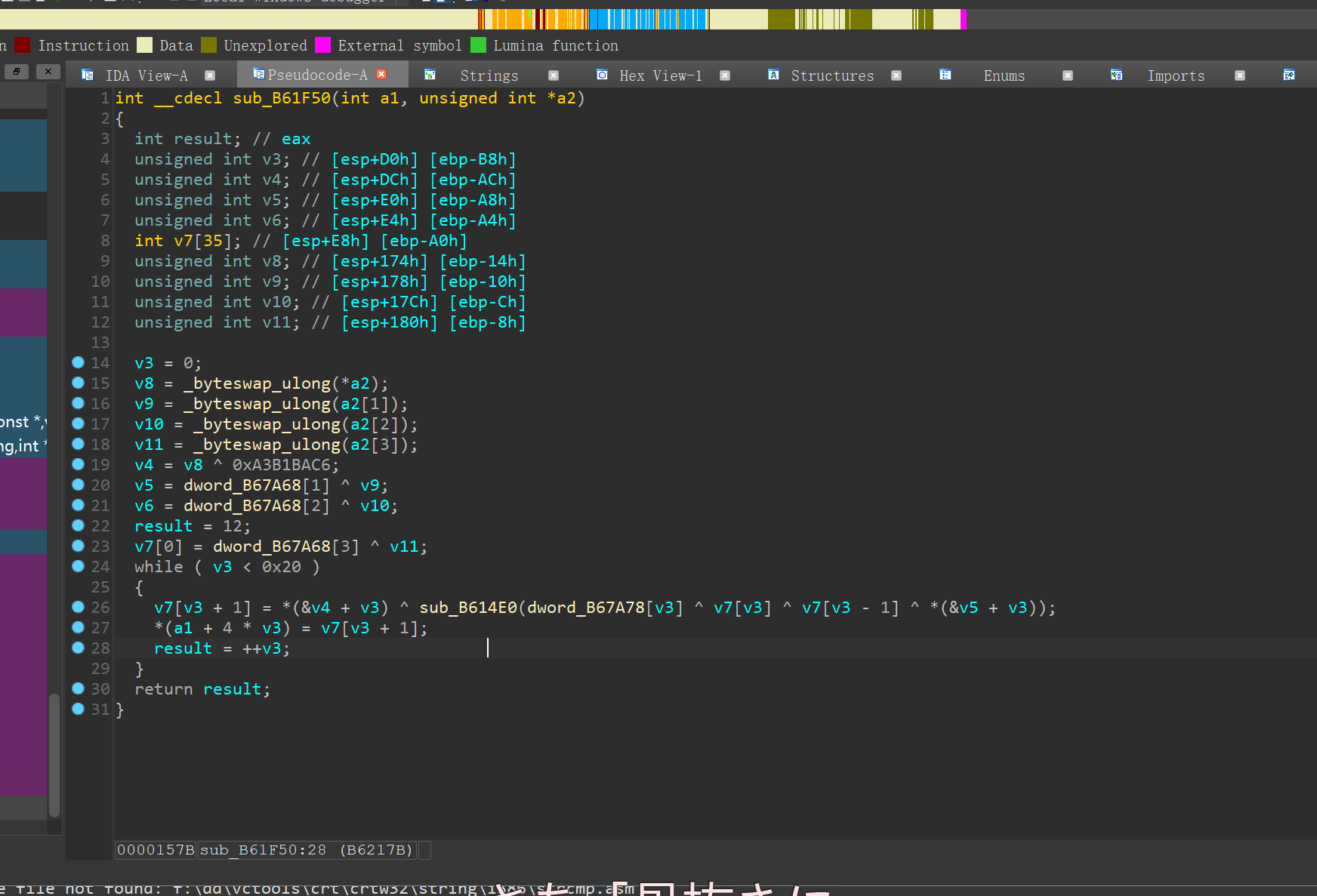Viewport: 1317px width, 896px height.
Task: Click the Imports tab icon
Action: [x=1116, y=75]
